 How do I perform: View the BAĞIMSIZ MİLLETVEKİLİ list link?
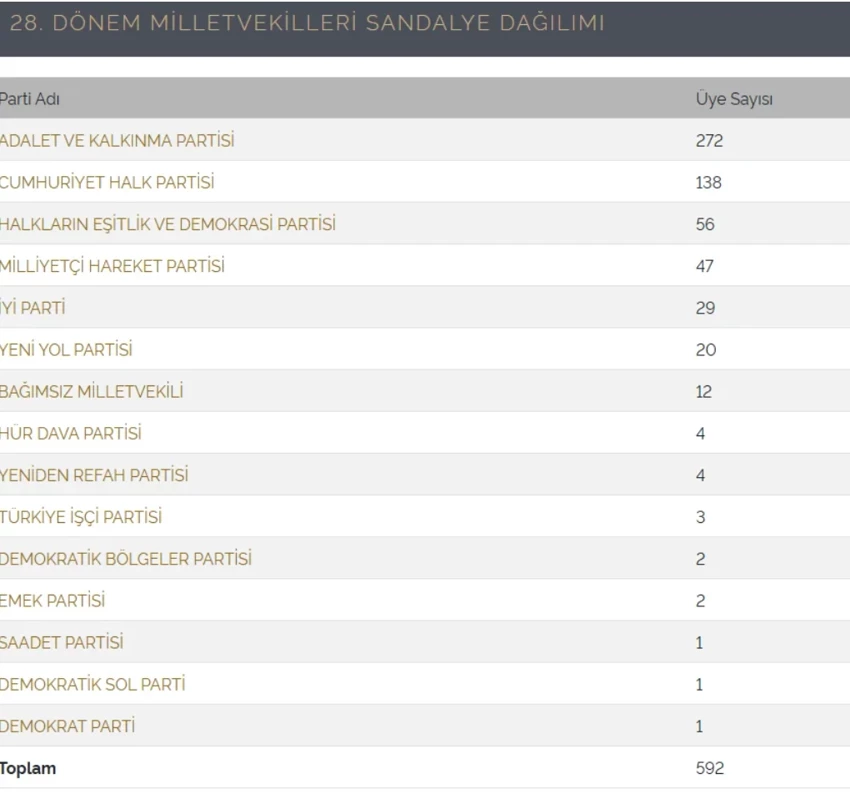pyautogui.click(x=92, y=392)
